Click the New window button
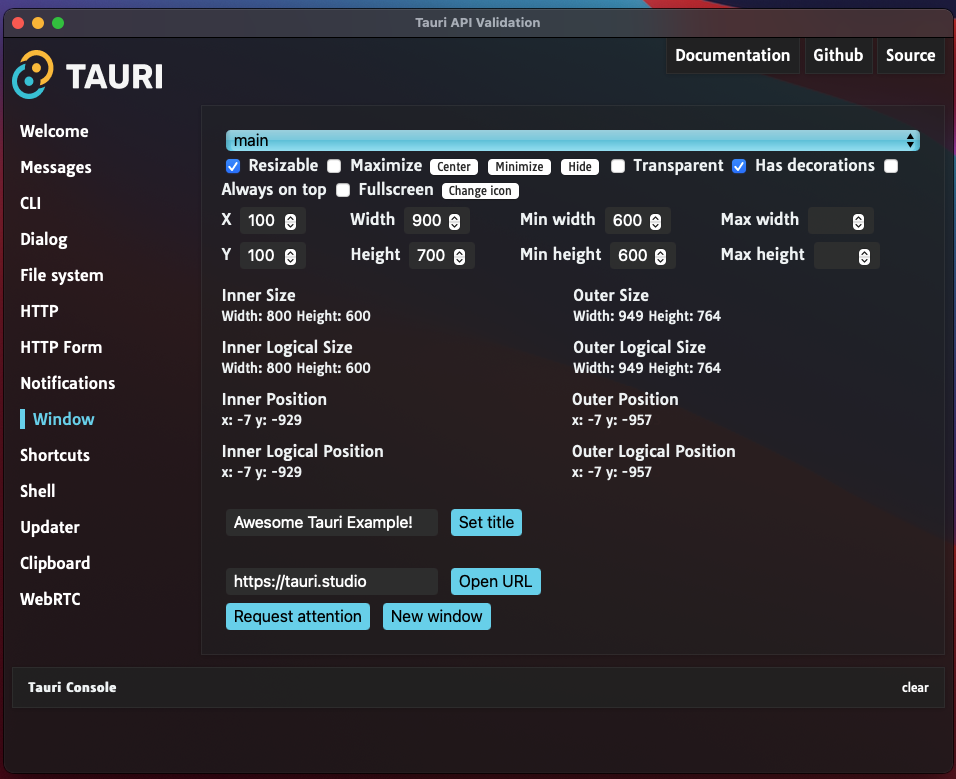Viewport: 956px width, 779px height. click(x=437, y=616)
